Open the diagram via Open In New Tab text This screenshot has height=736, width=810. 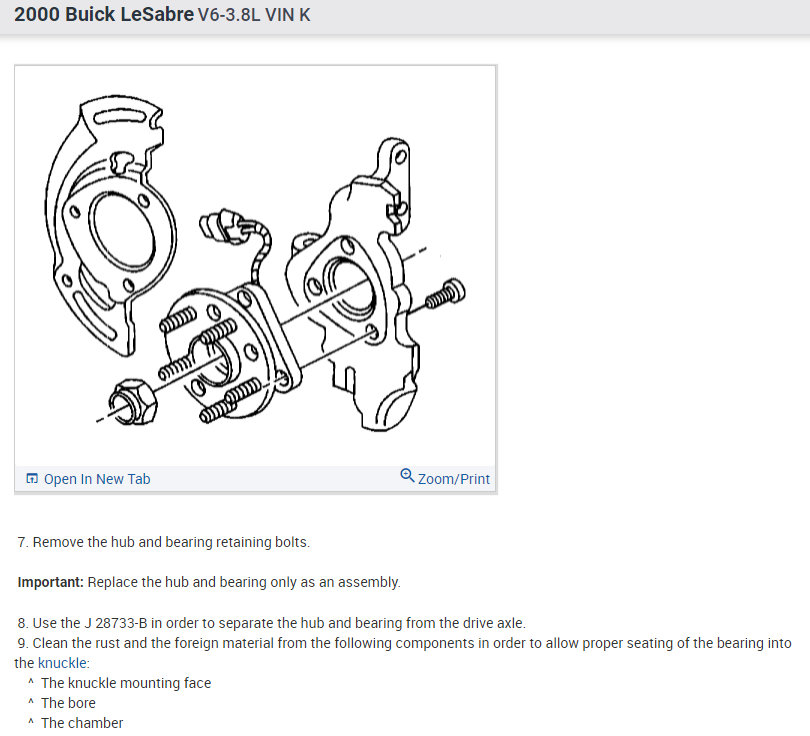(x=97, y=479)
